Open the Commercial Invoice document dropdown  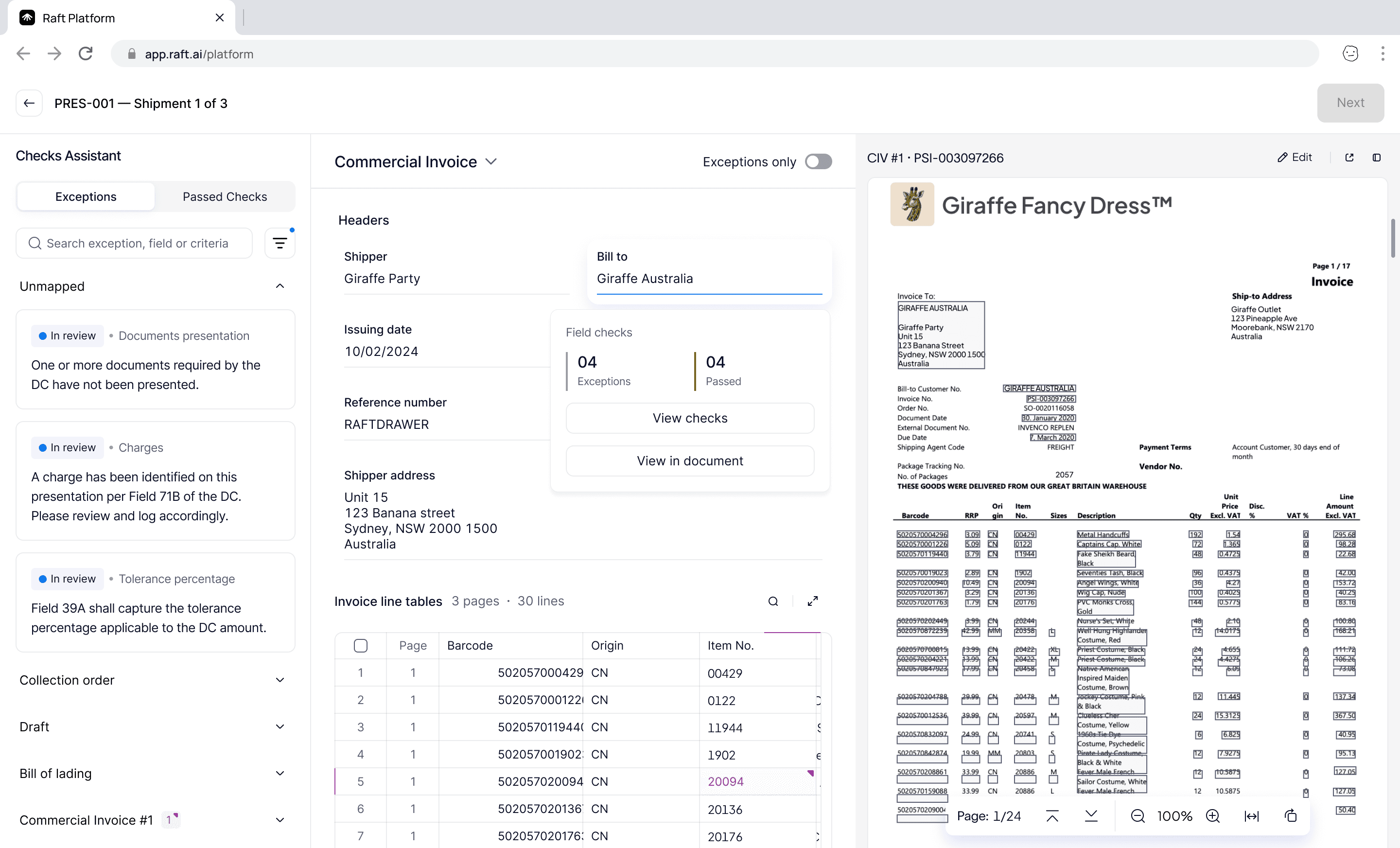[x=417, y=162]
